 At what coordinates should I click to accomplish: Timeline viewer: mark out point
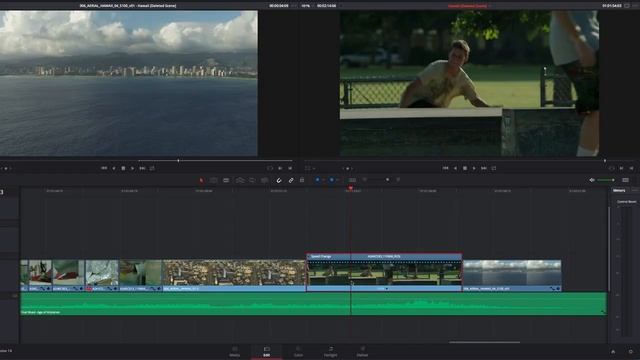click(631, 168)
